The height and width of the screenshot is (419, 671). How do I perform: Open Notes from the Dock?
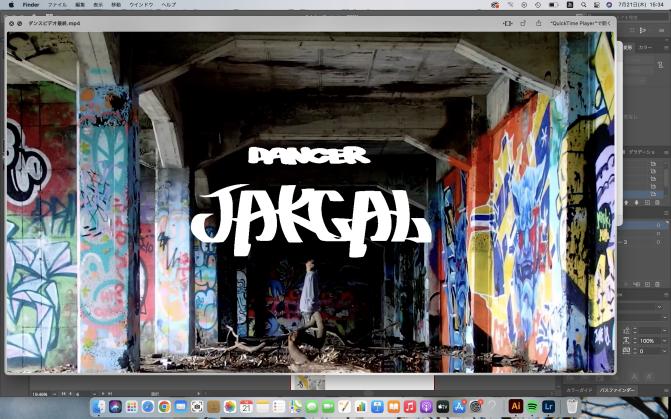click(262, 406)
